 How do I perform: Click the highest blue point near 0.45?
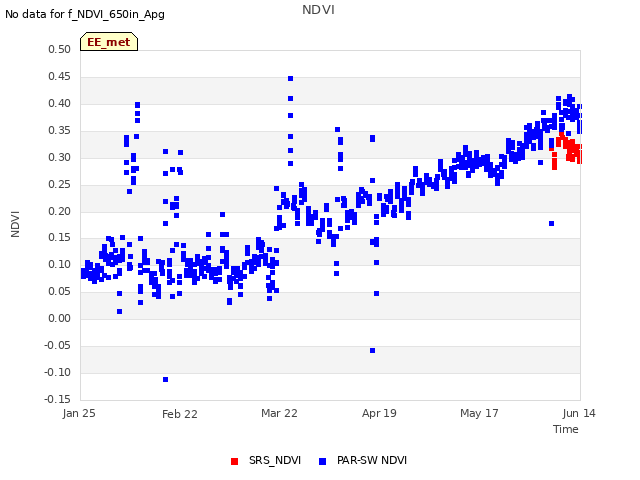tap(291, 78)
